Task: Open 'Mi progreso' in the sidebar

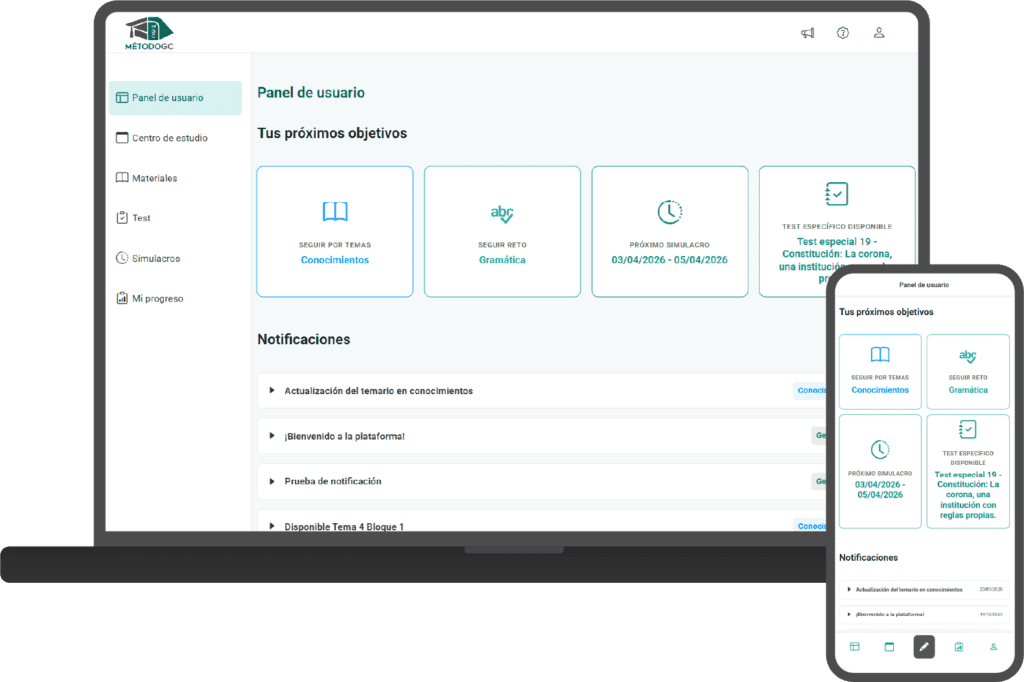Action: [157, 298]
